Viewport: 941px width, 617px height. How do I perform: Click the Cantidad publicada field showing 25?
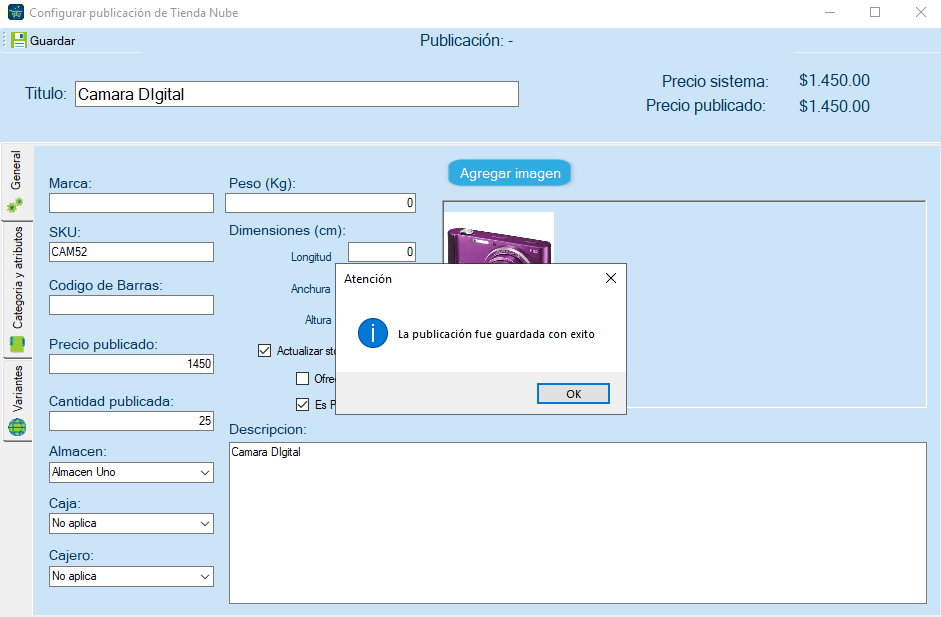131,421
